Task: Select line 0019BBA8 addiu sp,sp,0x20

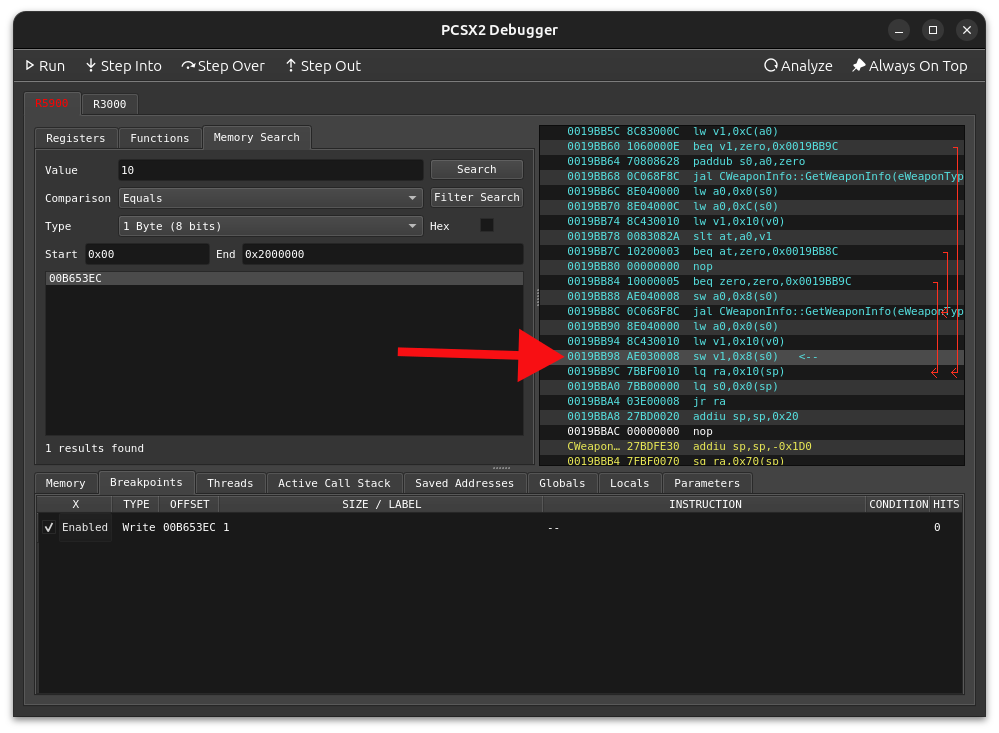Action: pos(751,416)
